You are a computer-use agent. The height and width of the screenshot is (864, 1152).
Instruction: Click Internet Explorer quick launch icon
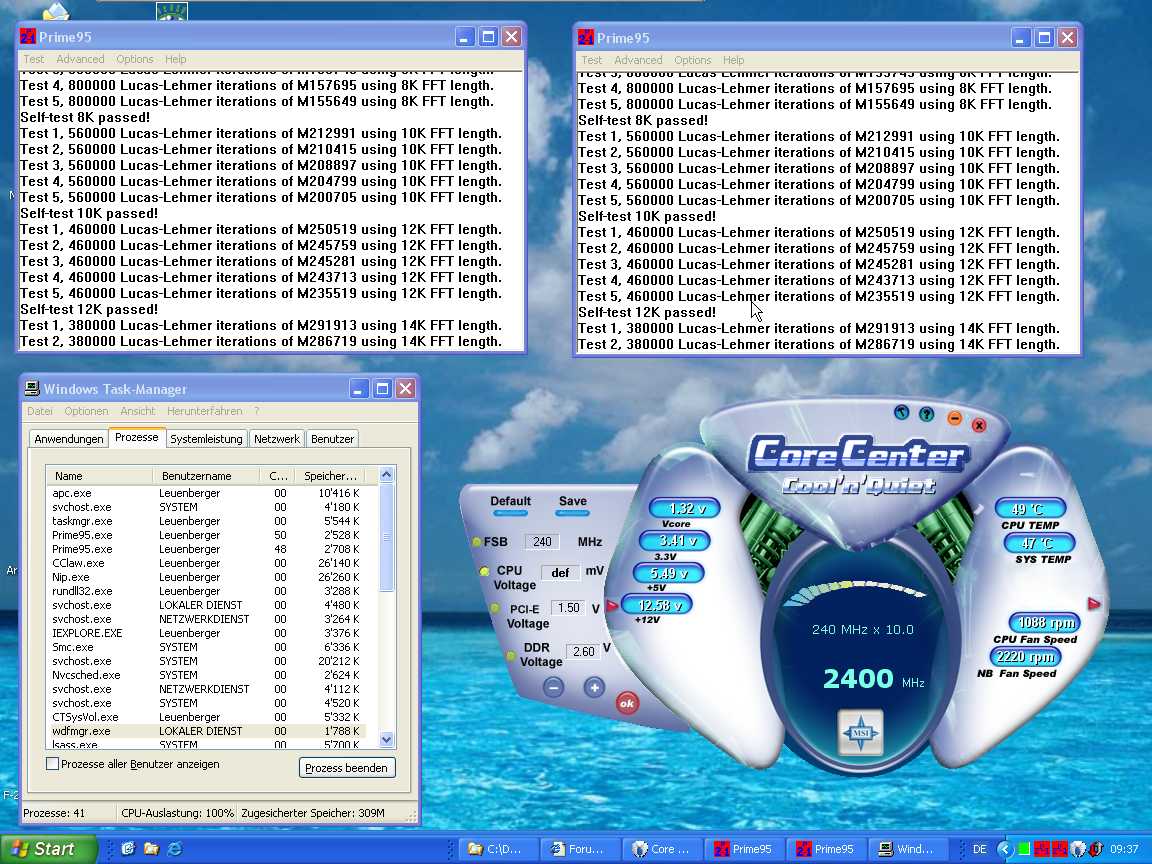pyautogui.click(x=175, y=849)
